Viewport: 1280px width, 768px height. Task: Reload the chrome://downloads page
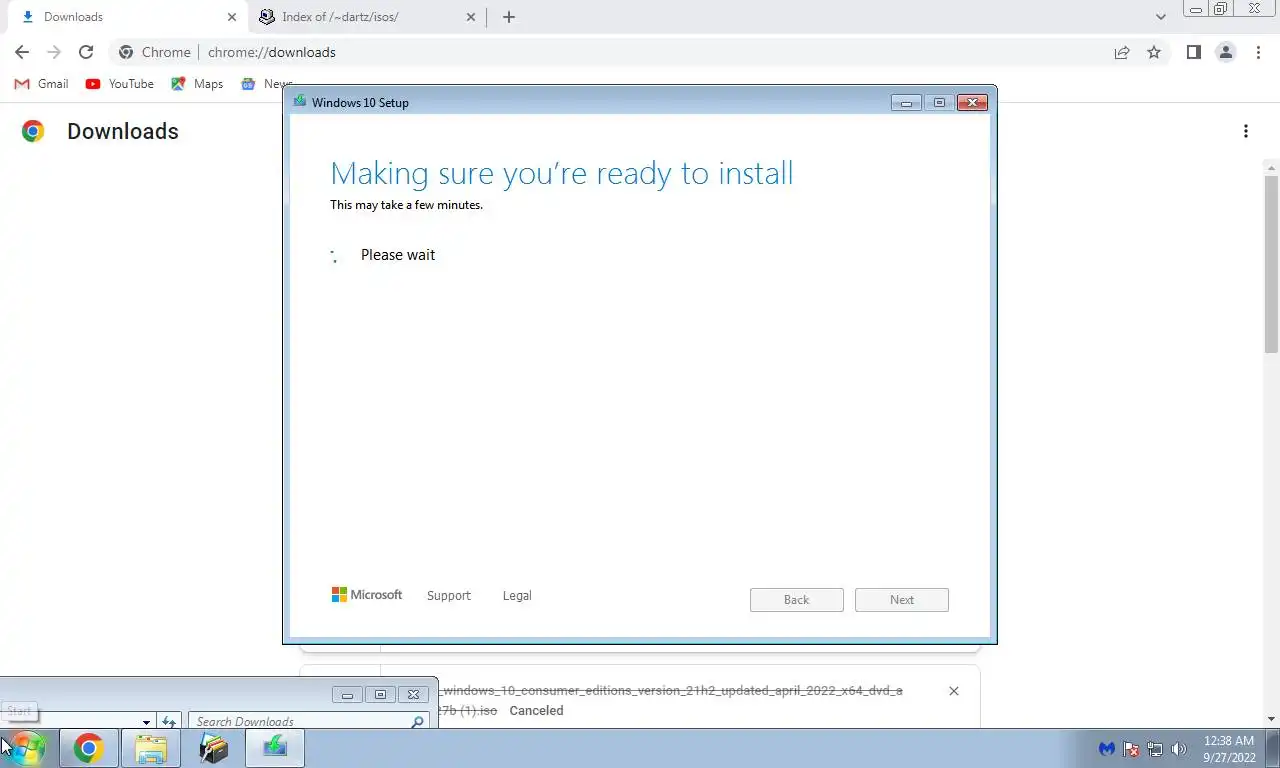[x=86, y=52]
